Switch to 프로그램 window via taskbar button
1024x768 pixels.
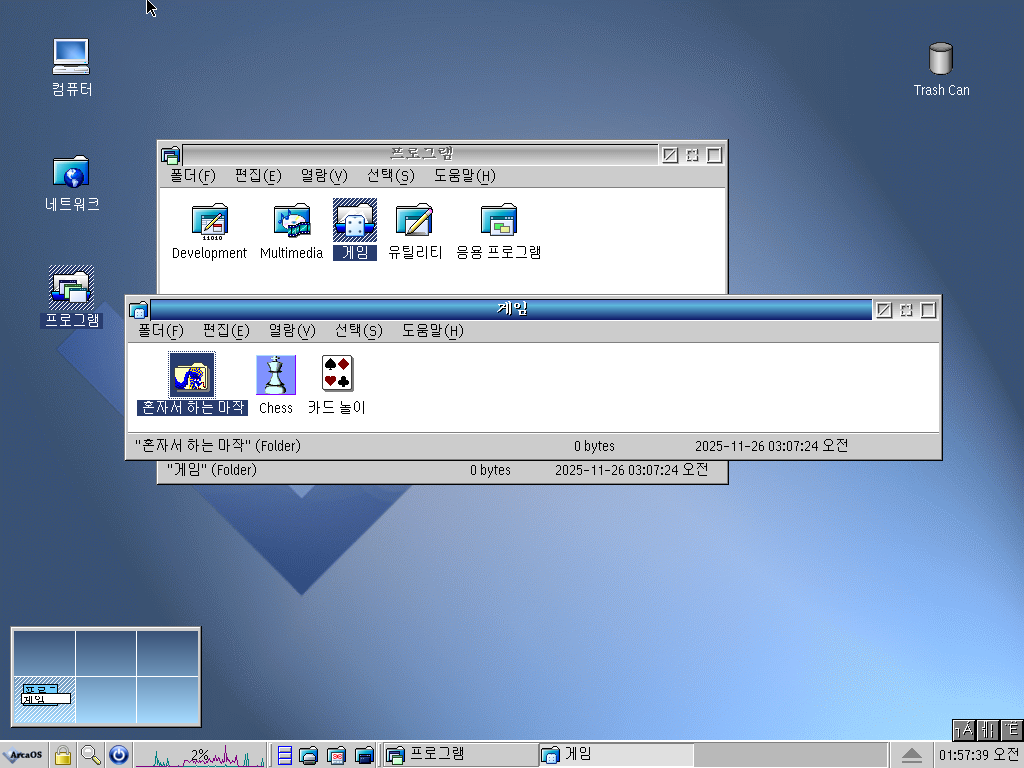coord(460,755)
